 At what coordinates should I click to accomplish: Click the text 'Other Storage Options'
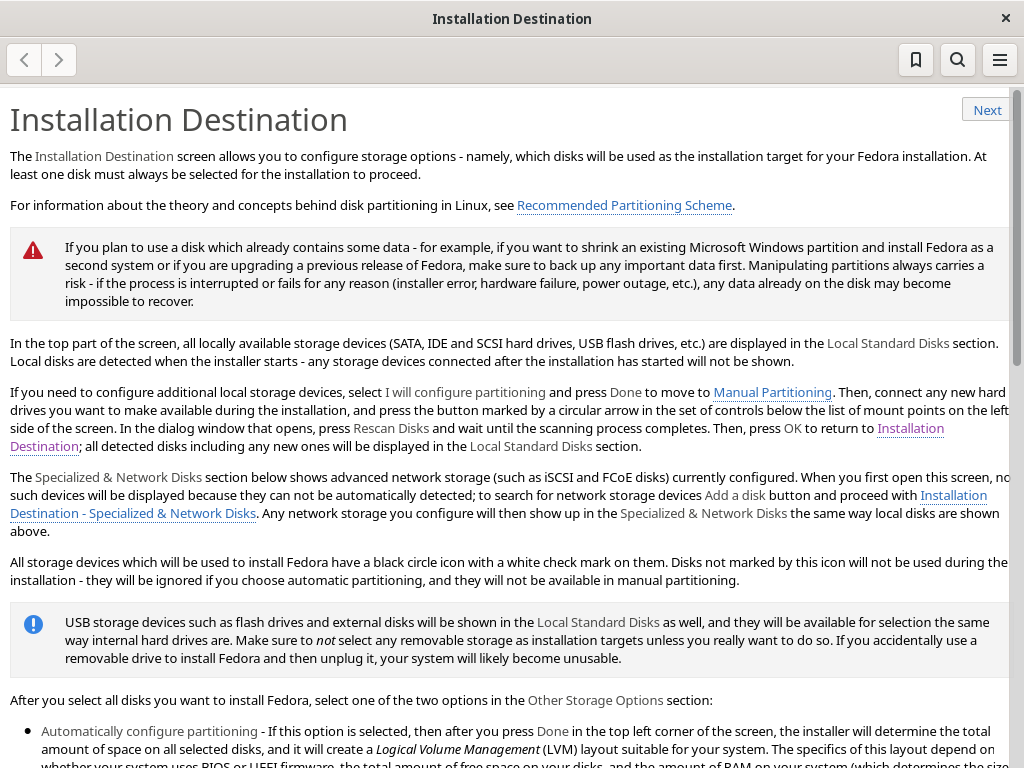click(595, 701)
